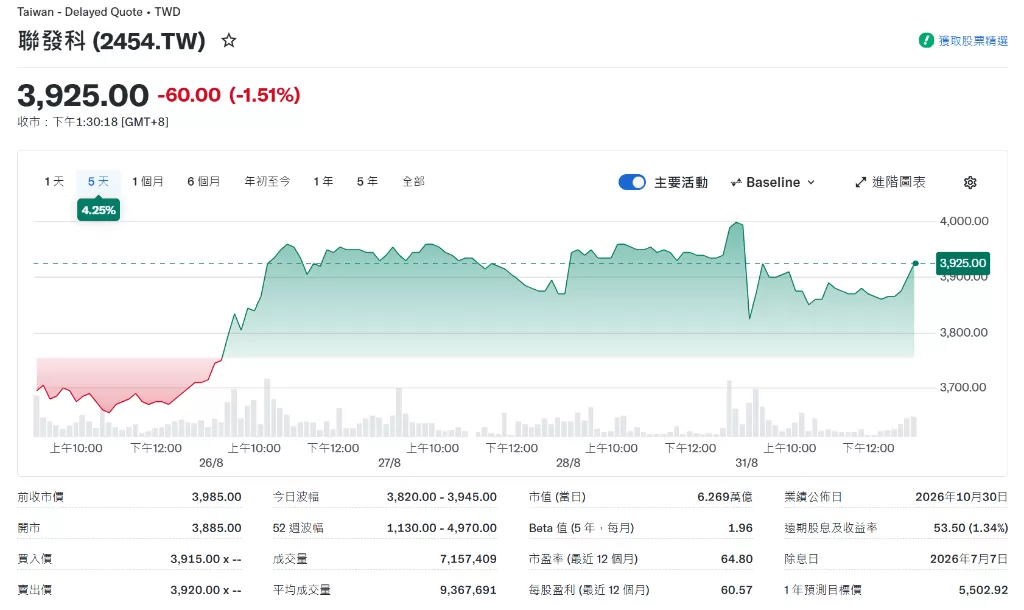Click the -60.00 (-1.51%) price change

[x=229, y=95]
